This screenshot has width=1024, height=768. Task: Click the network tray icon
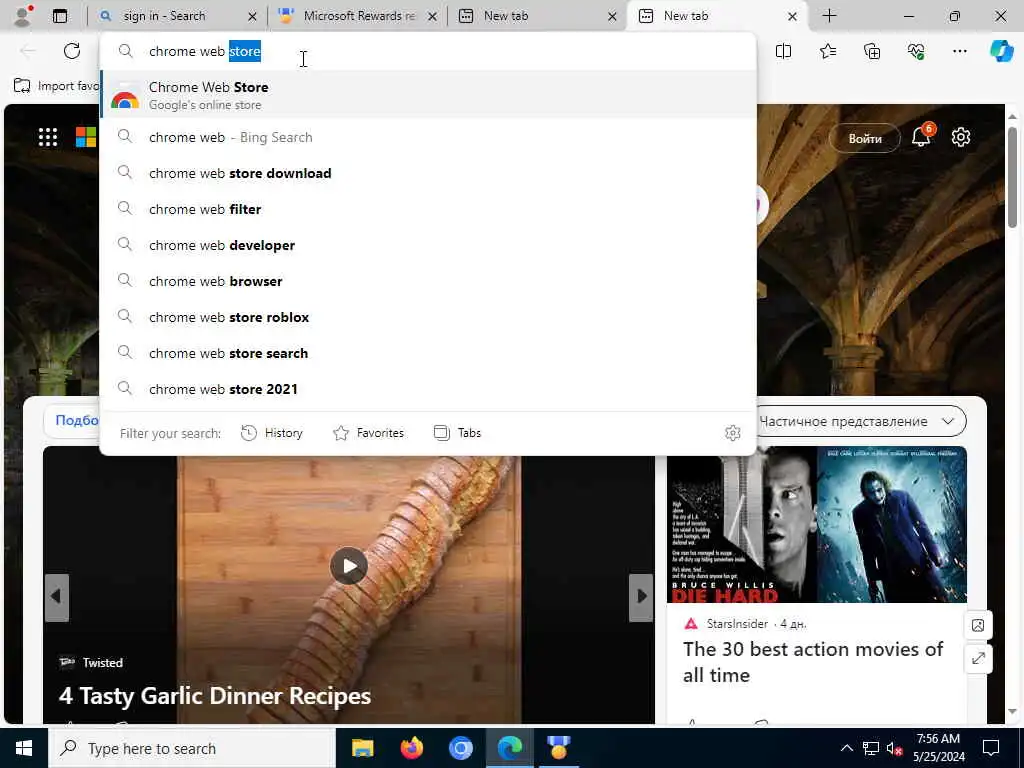871,749
